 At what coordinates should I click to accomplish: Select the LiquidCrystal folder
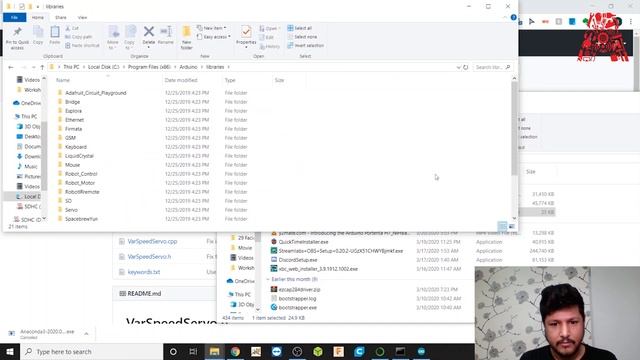click(79, 156)
